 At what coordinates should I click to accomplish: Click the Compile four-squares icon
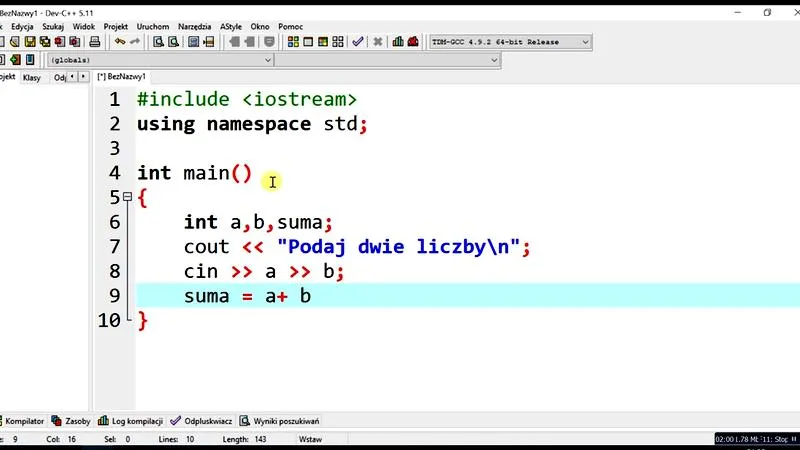click(293, 42)
